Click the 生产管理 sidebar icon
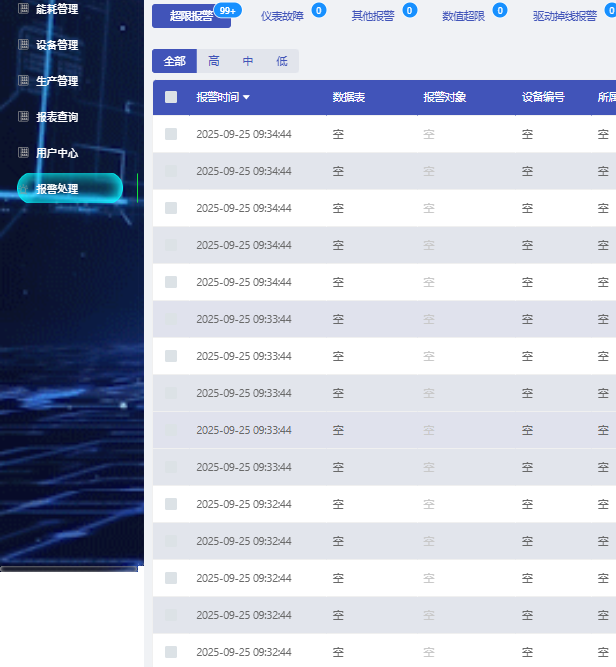 [x=23, y=81]
